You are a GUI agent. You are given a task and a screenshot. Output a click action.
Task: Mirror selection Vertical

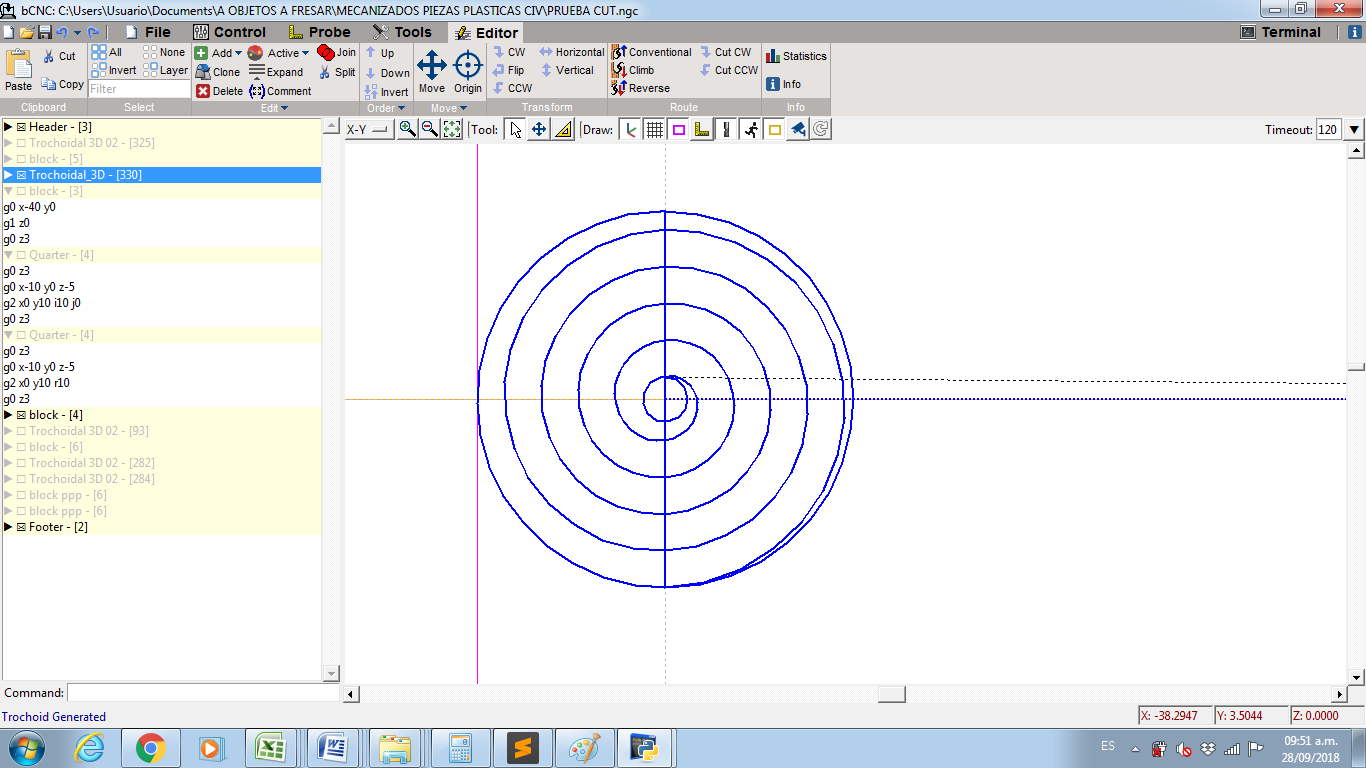click(567, 70)
